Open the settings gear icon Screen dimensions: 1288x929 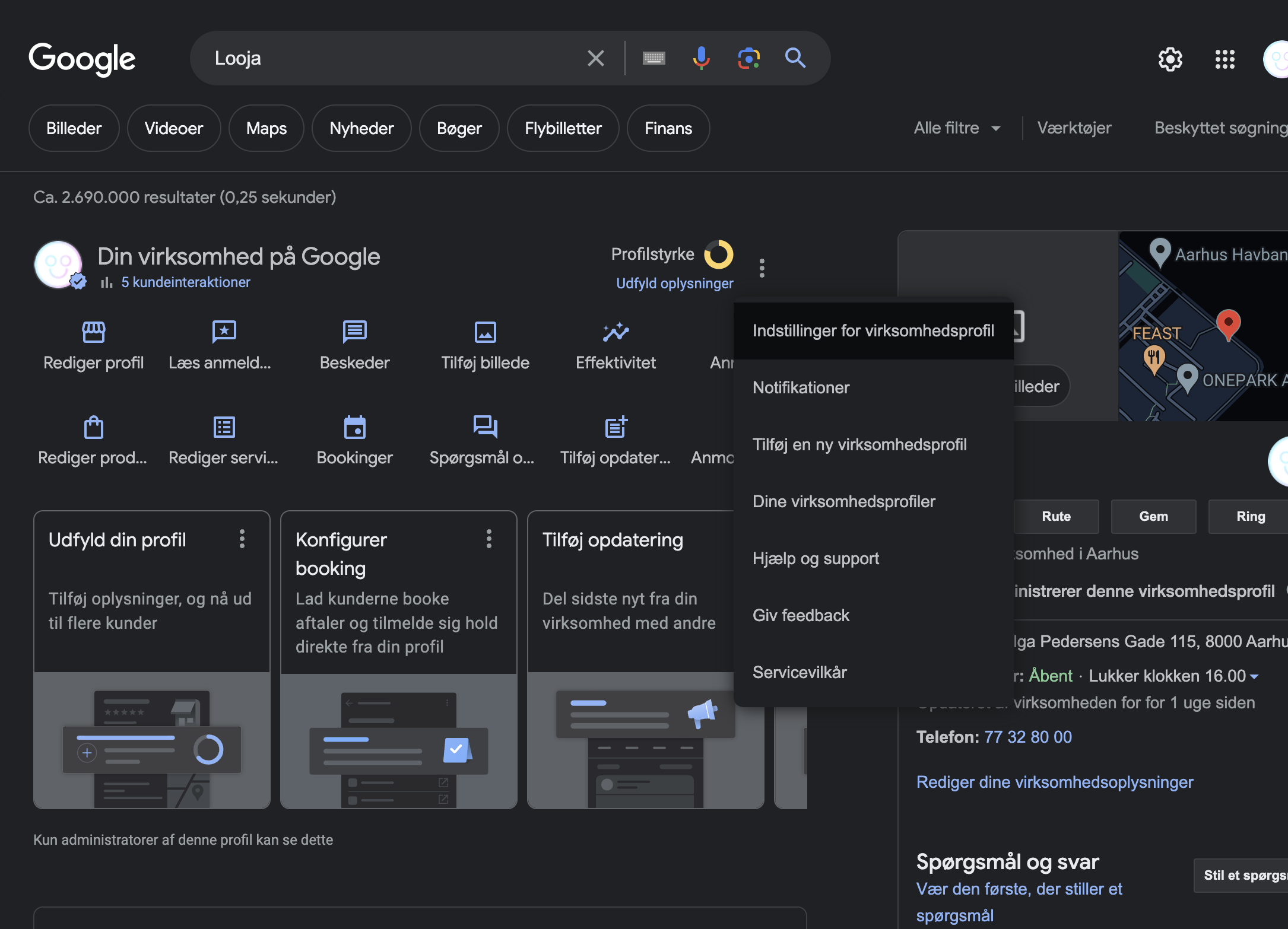pyautogui.click(x=1170, y=59)
